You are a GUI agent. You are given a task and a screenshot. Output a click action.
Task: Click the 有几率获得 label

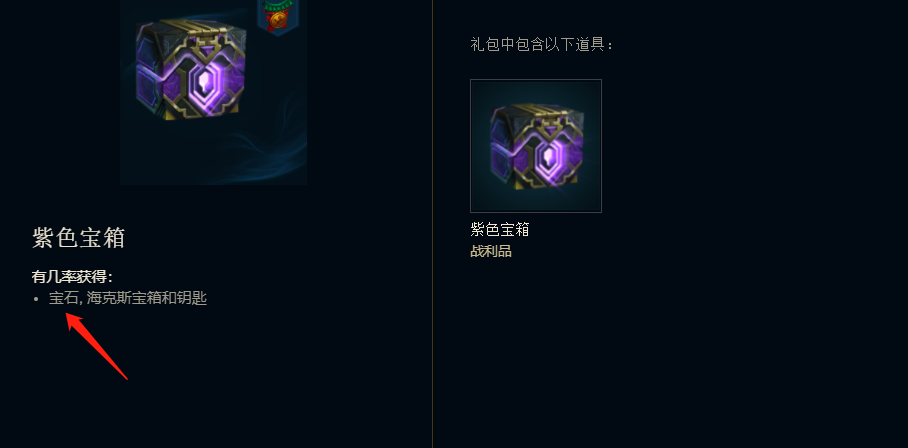click(72, 277)
